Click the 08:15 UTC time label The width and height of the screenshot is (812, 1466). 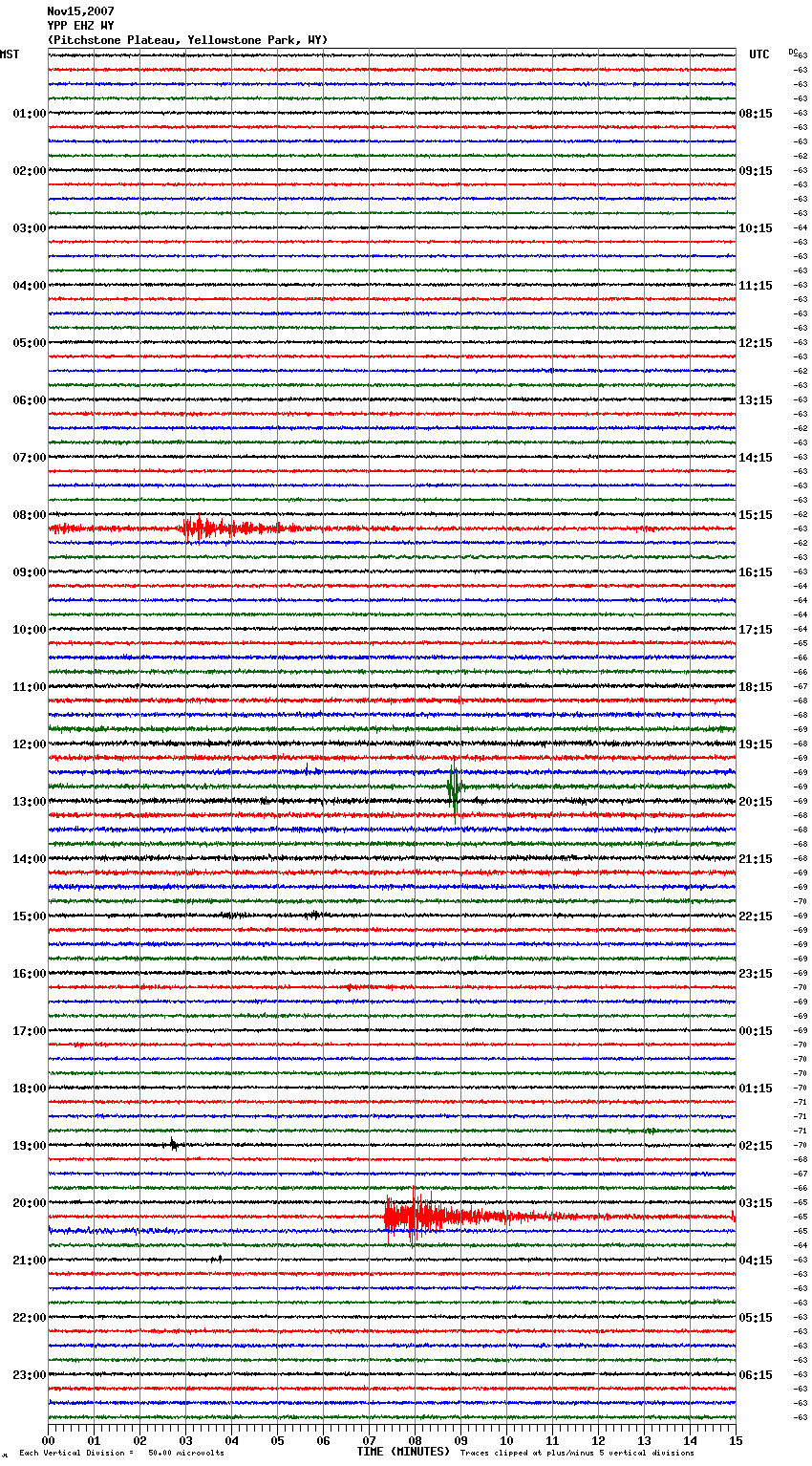click(756, 114)
